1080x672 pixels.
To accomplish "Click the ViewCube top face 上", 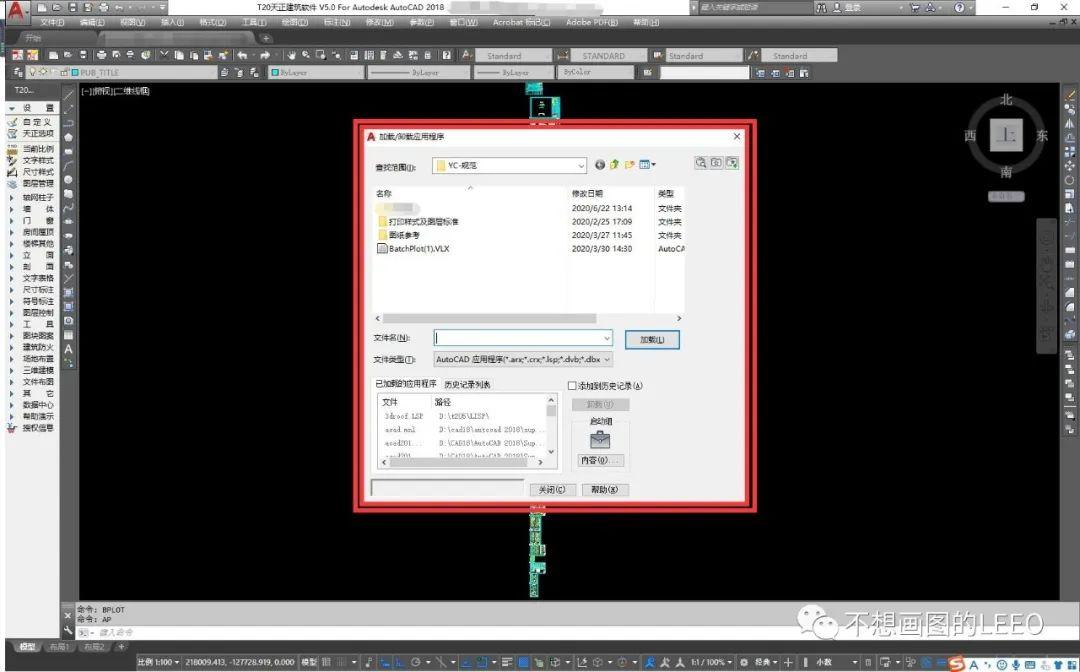I will coord(1006,134).
